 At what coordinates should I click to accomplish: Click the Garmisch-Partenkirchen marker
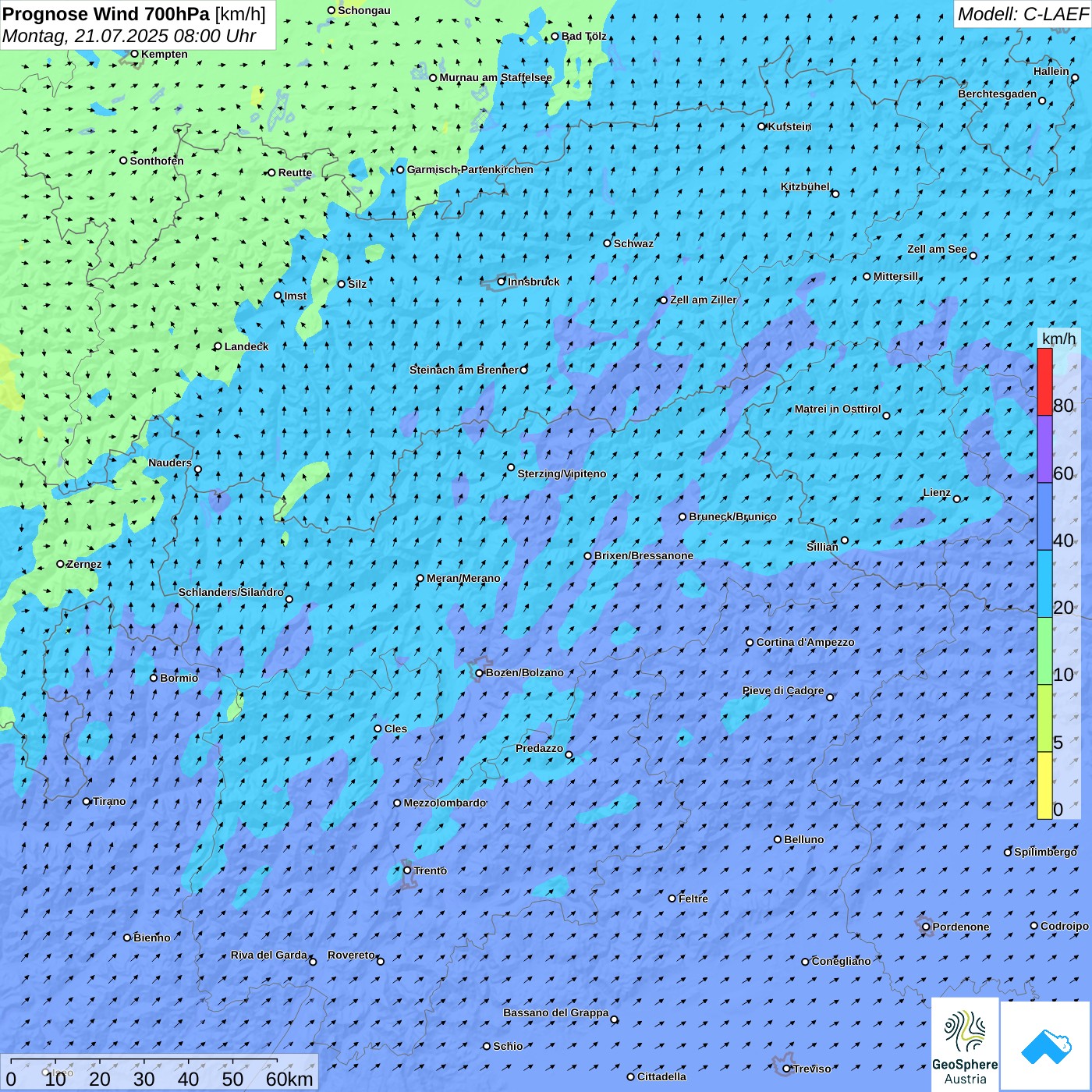[401, 169]
